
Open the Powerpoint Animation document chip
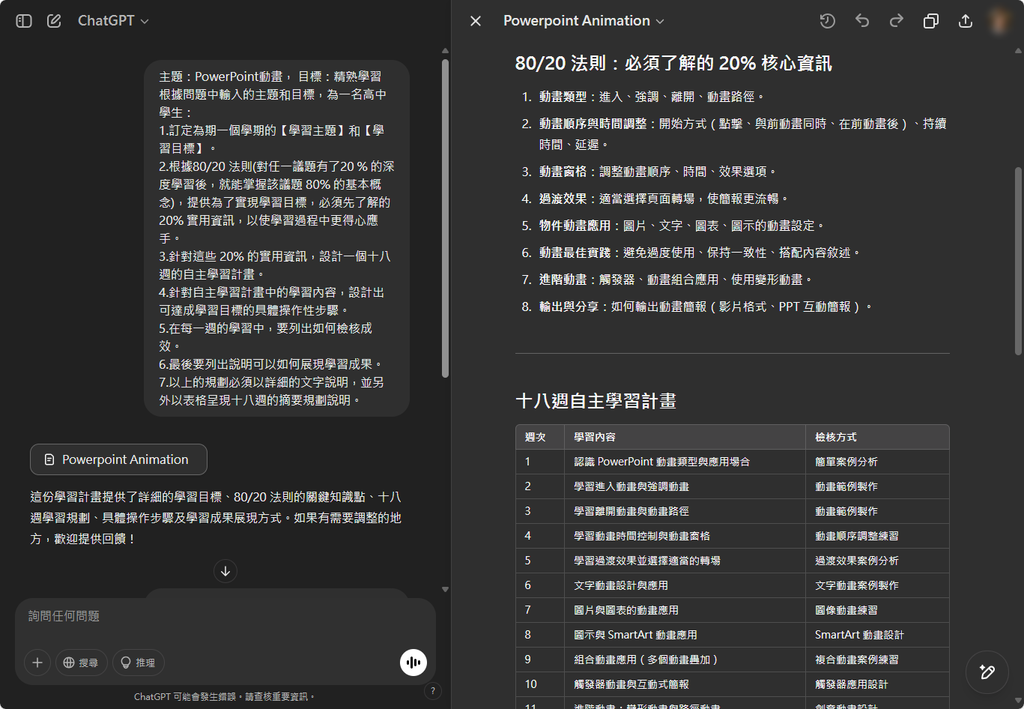[x=119, y=460]
